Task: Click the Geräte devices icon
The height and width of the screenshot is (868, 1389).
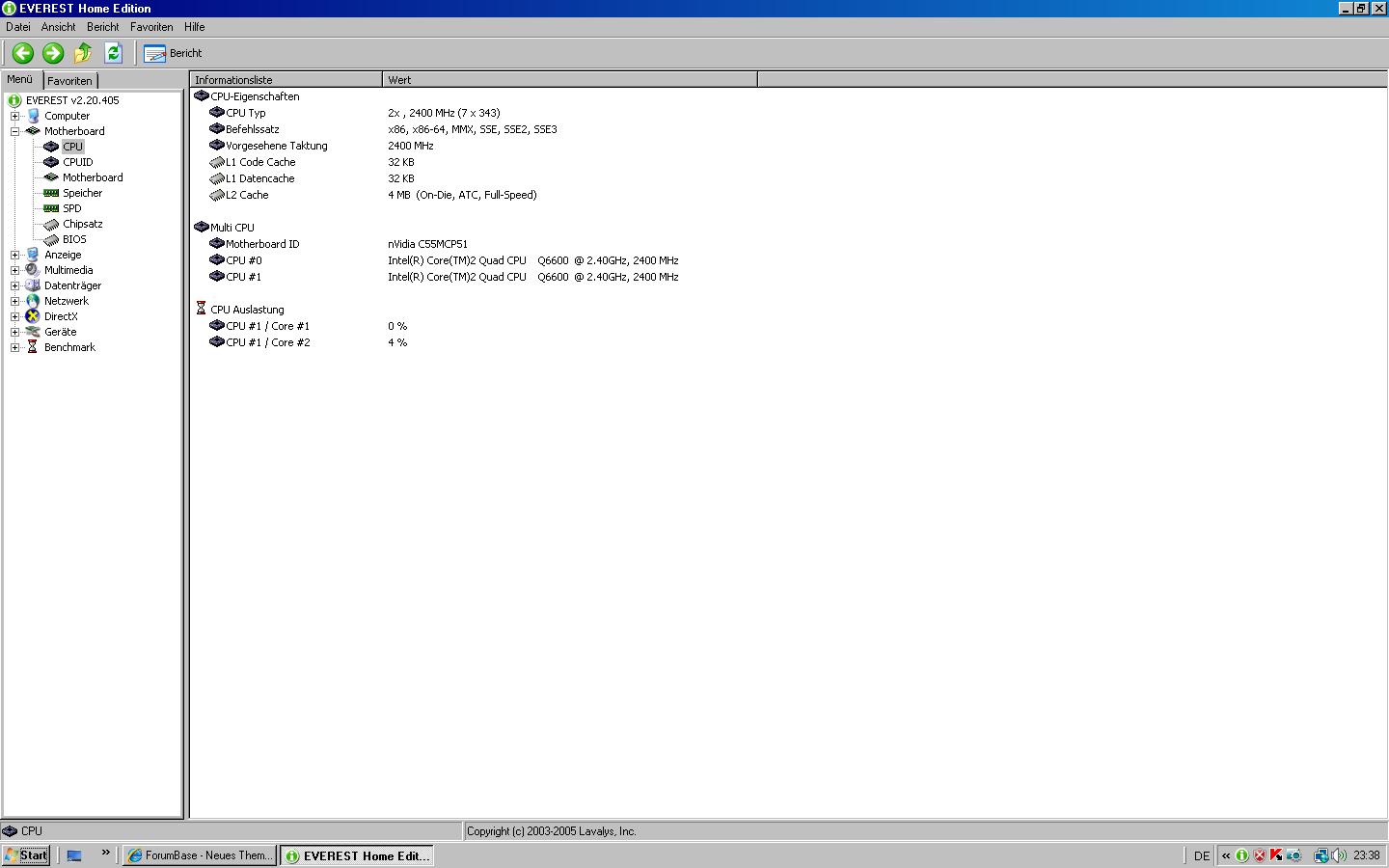Action: click(33, 332)
